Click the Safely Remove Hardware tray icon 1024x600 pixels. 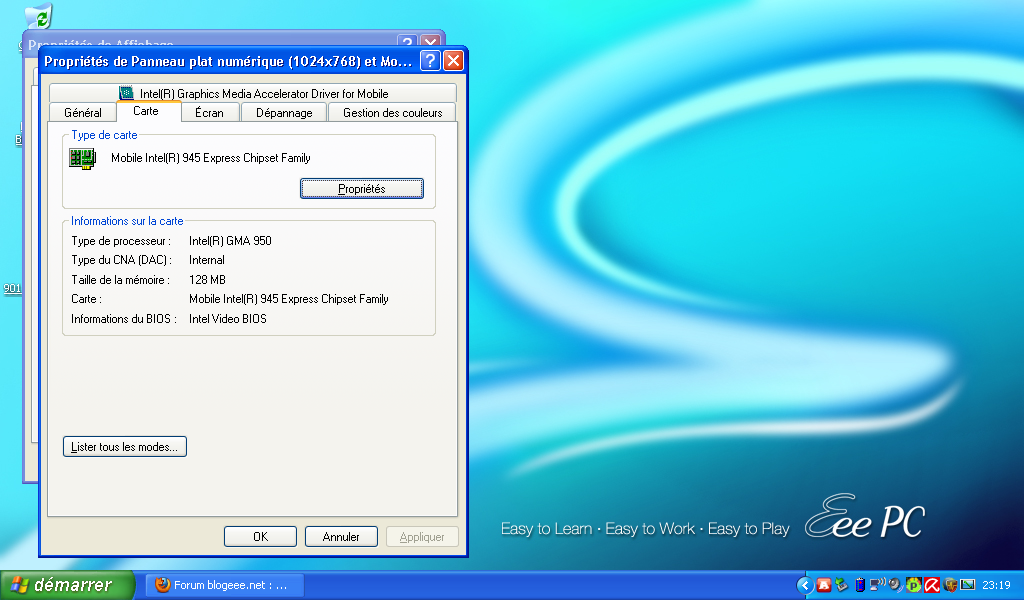tap(842, 585)
